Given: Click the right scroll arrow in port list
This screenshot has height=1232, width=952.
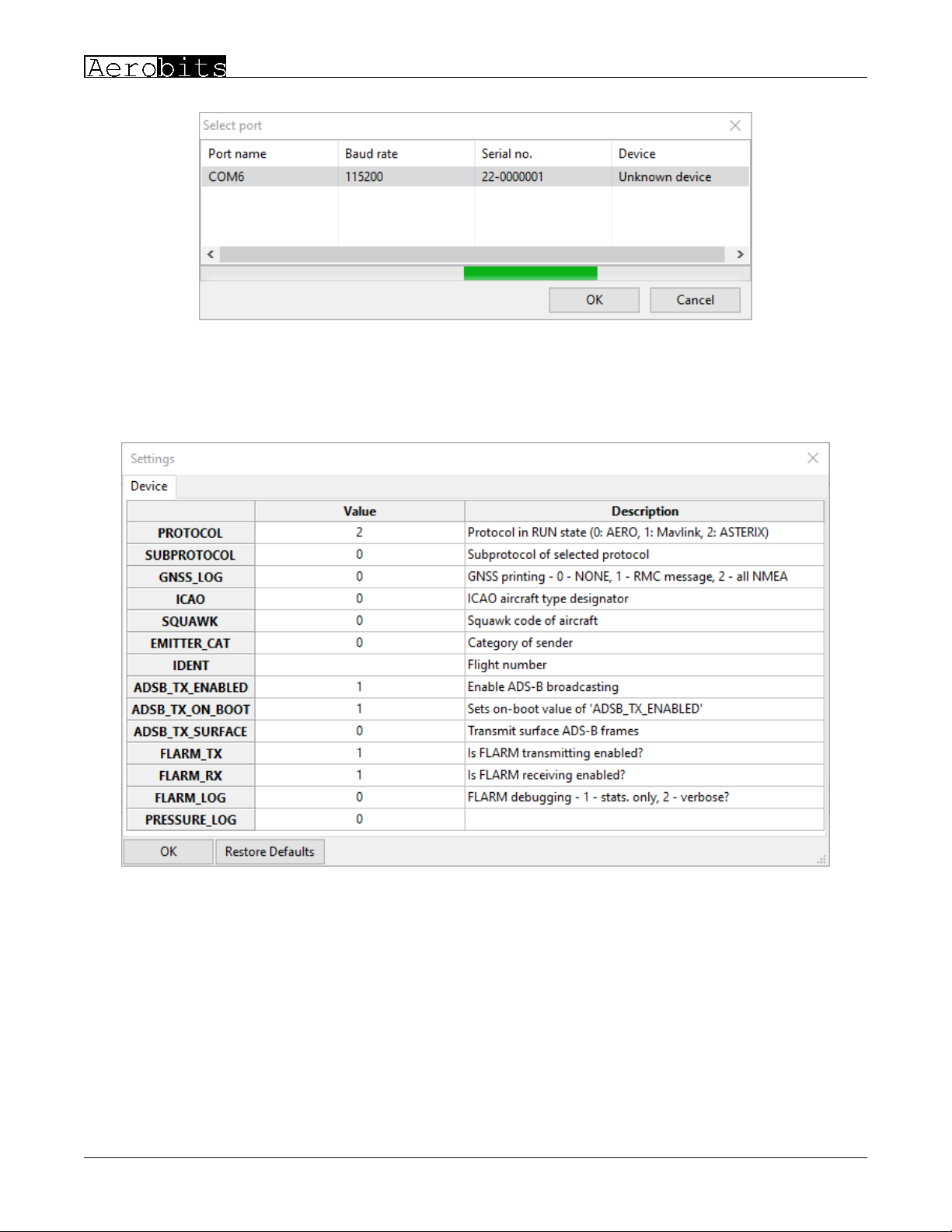Looking at the screenshot, I should coord(739,254).
